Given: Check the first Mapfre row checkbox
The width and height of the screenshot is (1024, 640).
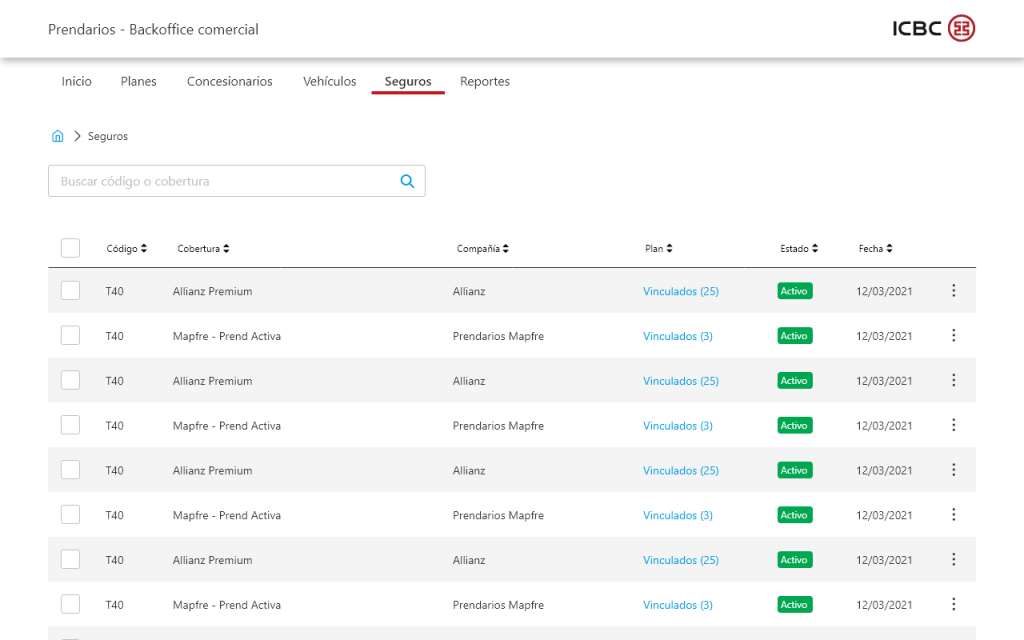Looking at the screenshot, I should (x=71, y=336).
